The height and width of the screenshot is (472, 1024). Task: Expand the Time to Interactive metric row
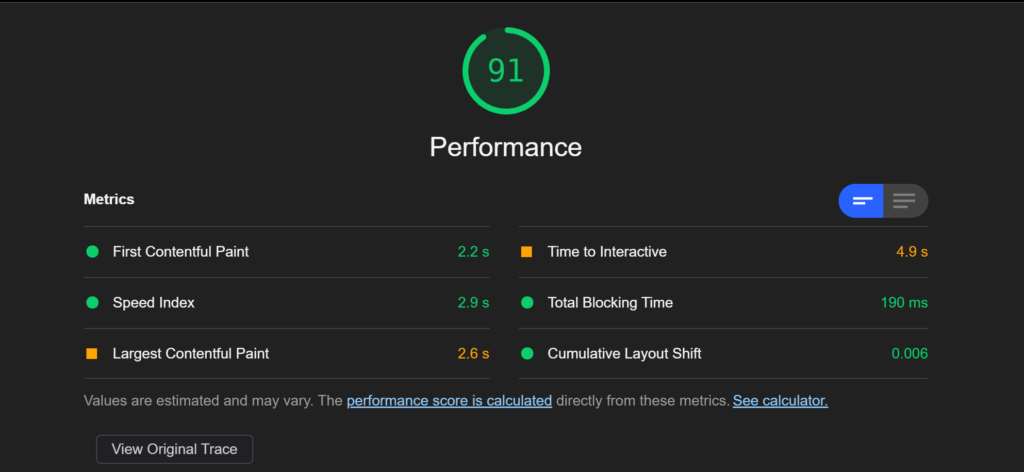click(723, 252)
